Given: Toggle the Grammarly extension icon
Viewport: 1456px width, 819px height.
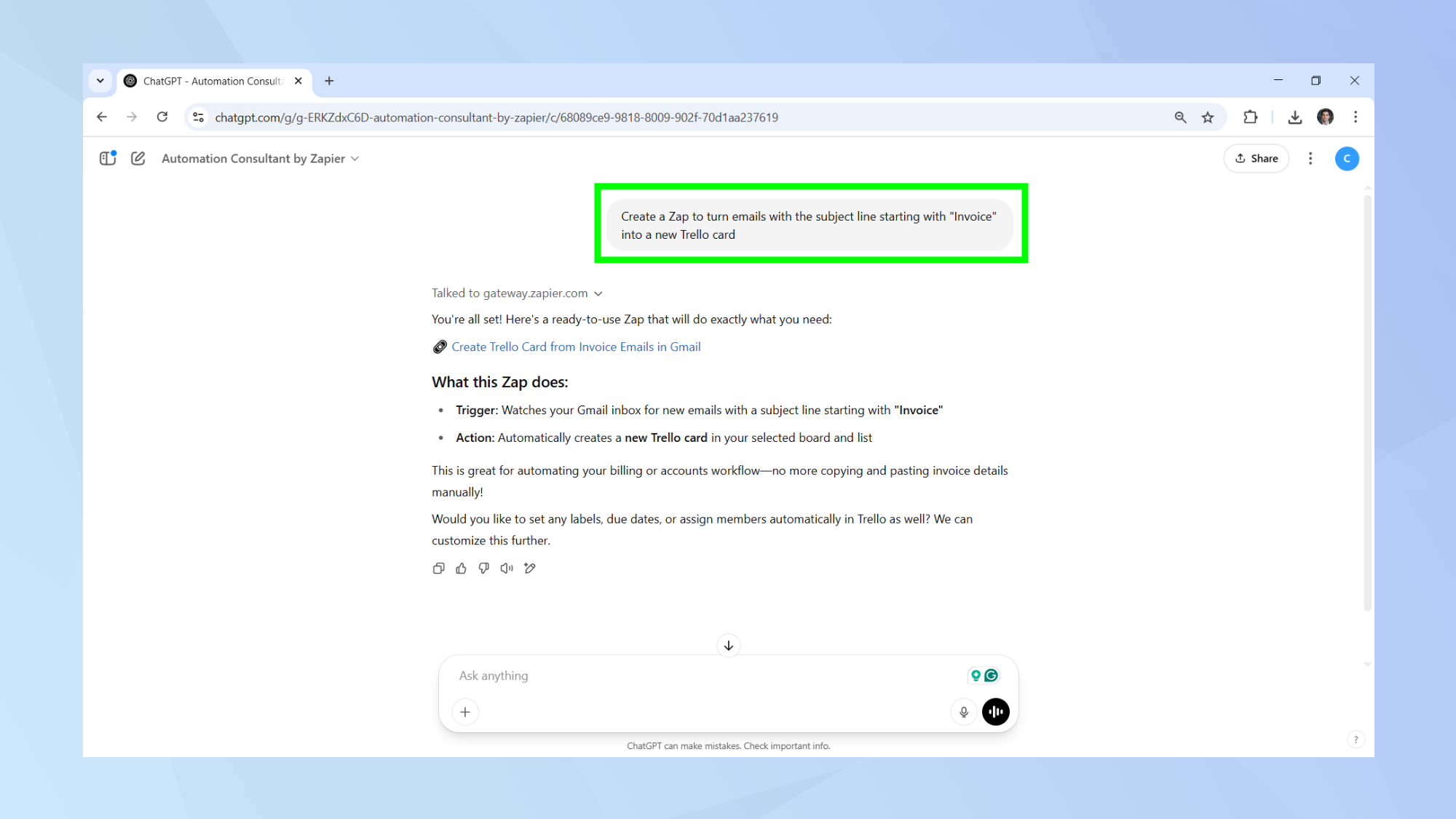Looking at the screenshot, I should point(991,676).
